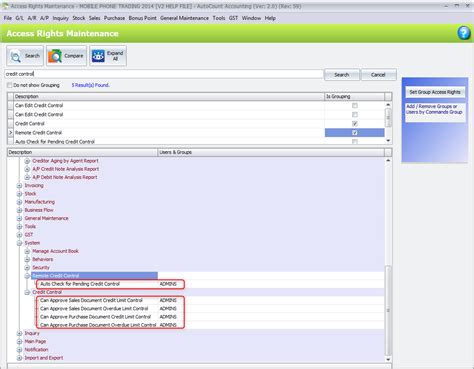Click the row selector arrow for Remote Credit Control

(x=10, y=133)
